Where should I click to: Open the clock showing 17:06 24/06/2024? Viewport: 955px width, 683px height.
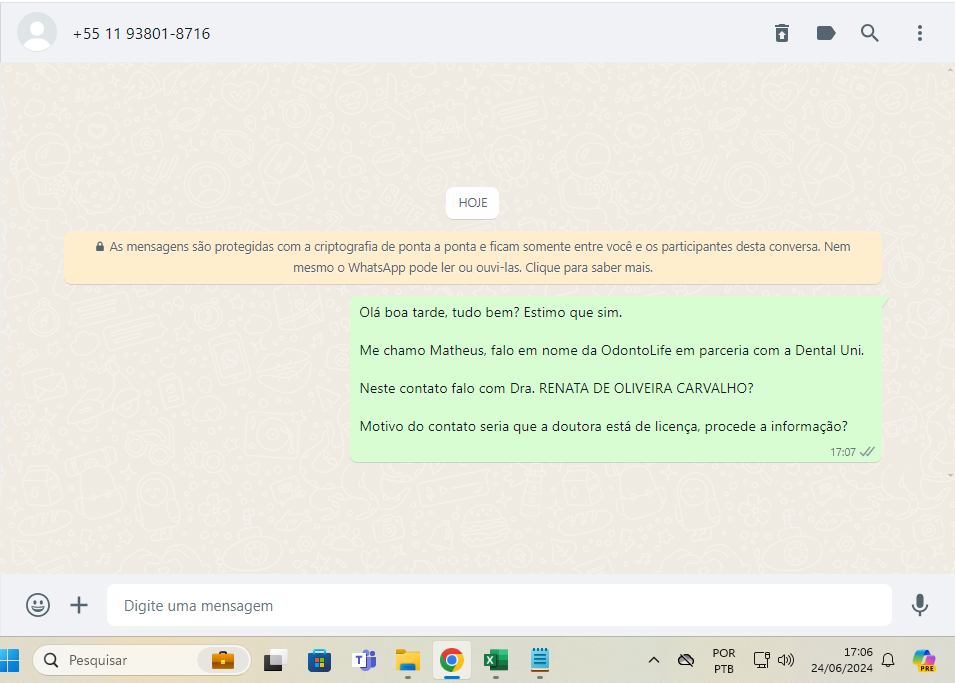click(842, 660)
